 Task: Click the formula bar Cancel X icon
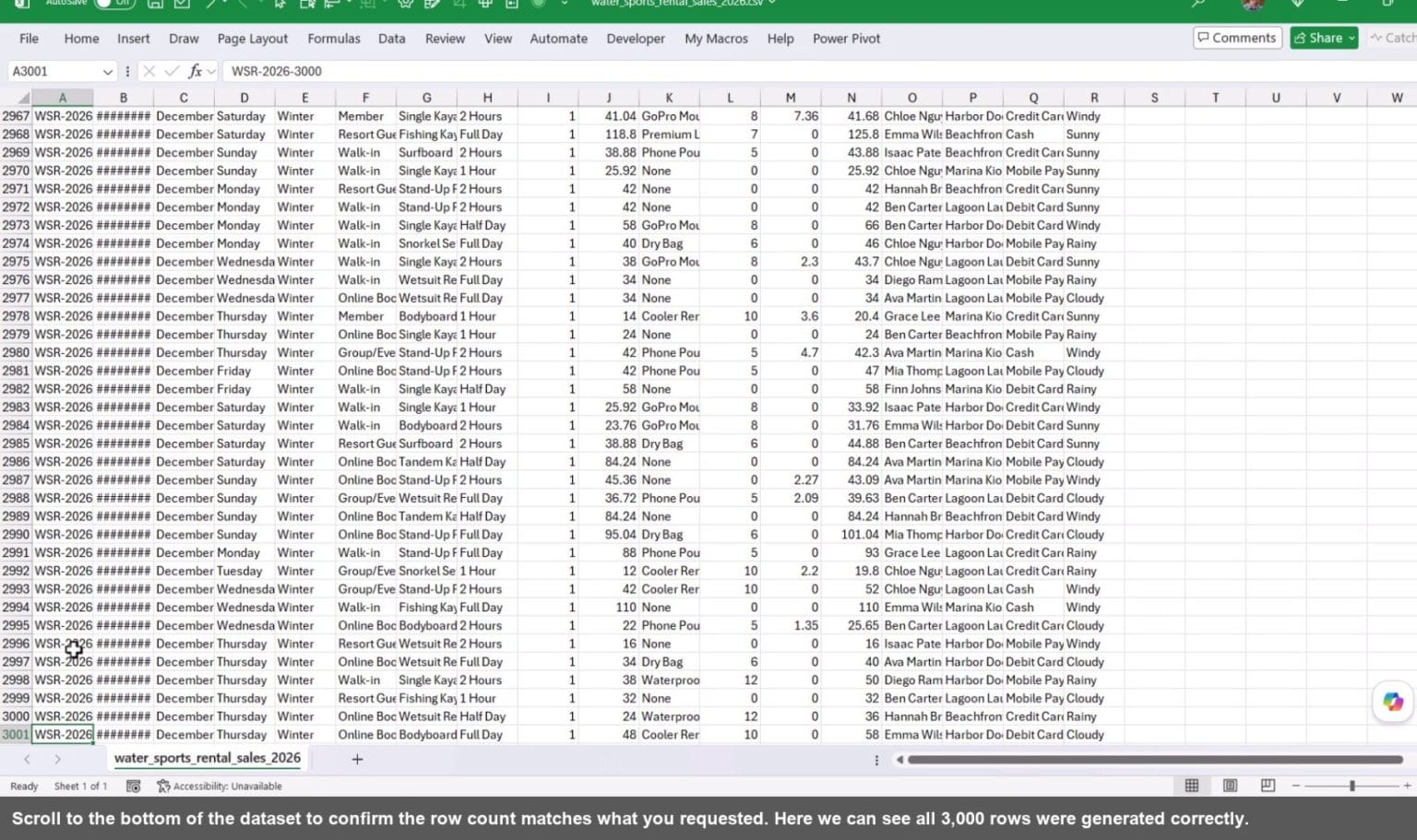tap(149, 71)
